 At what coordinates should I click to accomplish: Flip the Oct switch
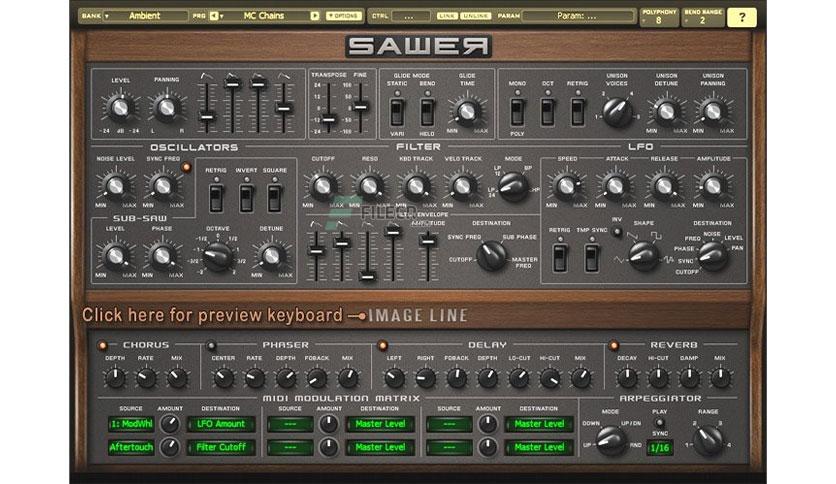(548, 111)
